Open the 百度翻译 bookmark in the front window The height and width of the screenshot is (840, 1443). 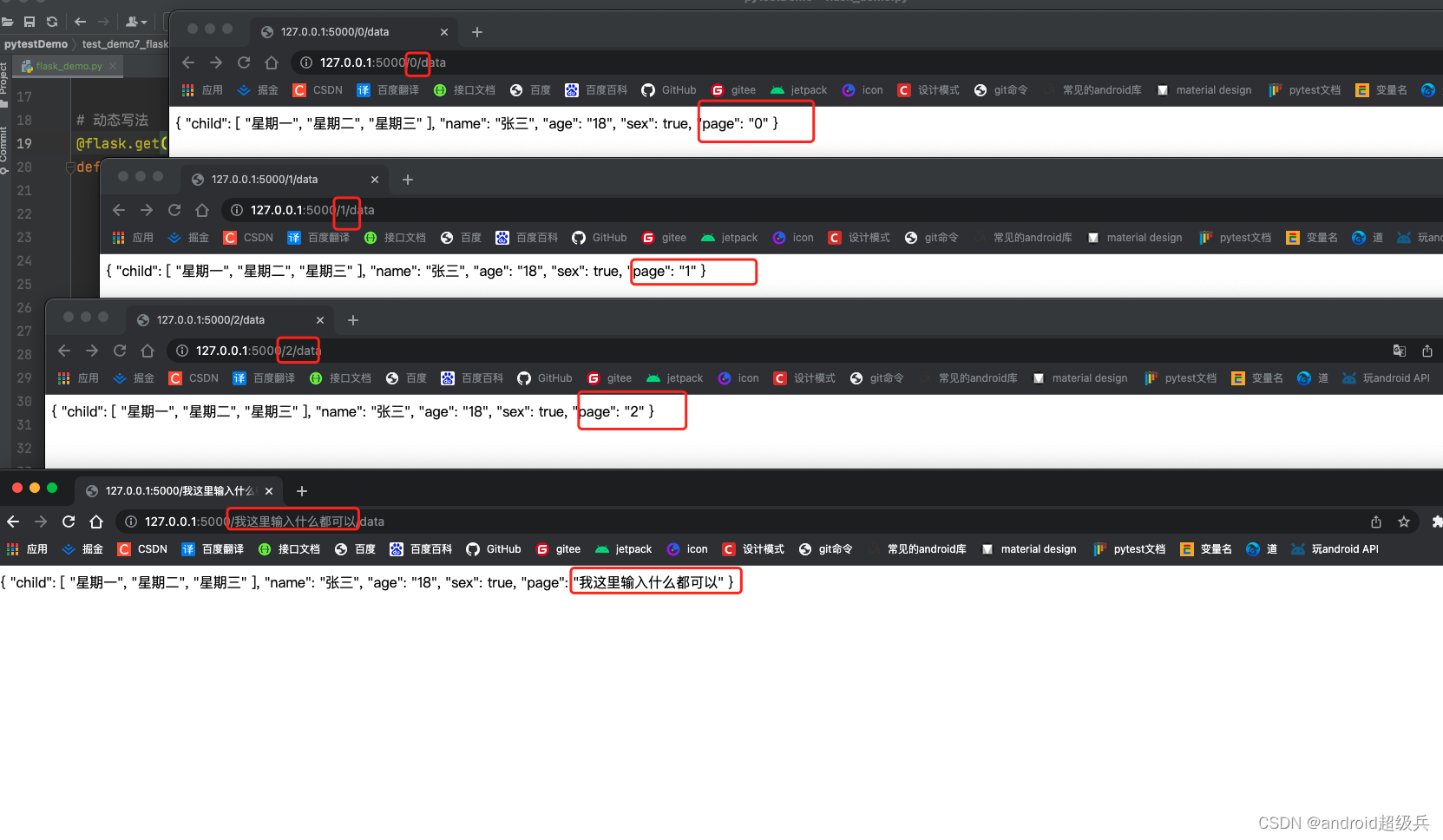[x=213, y=549]
